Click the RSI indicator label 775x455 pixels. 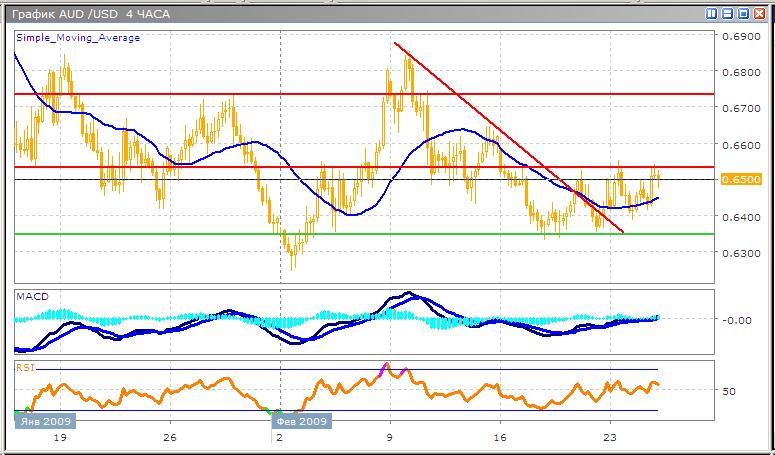tap(25, 366)
